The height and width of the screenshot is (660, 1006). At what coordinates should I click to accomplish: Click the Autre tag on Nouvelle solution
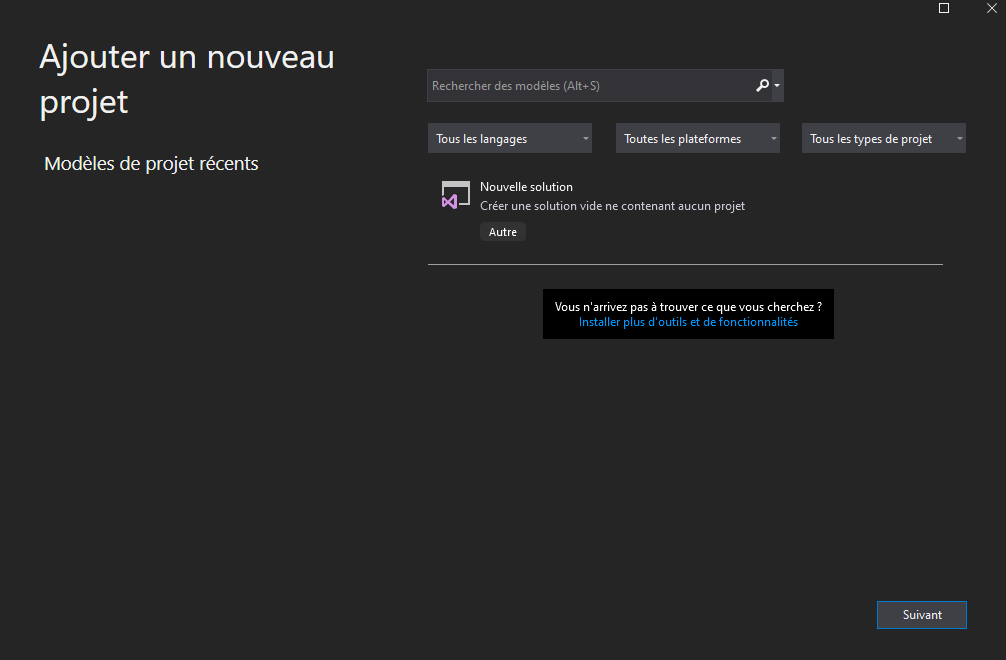pyautogui.click(x=503, y=232)
